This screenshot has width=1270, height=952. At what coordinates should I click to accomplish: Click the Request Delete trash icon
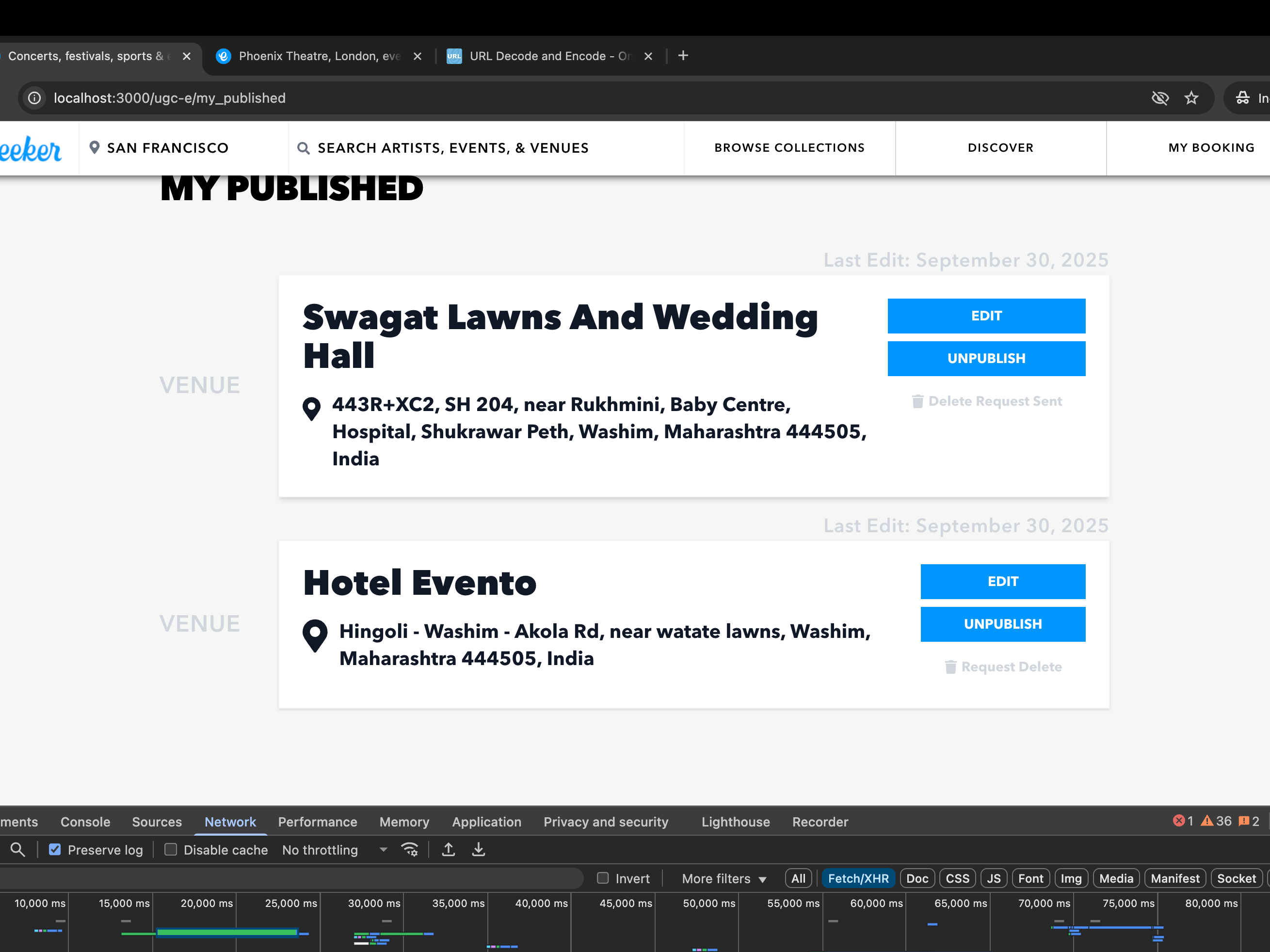[x=950, y=667]
